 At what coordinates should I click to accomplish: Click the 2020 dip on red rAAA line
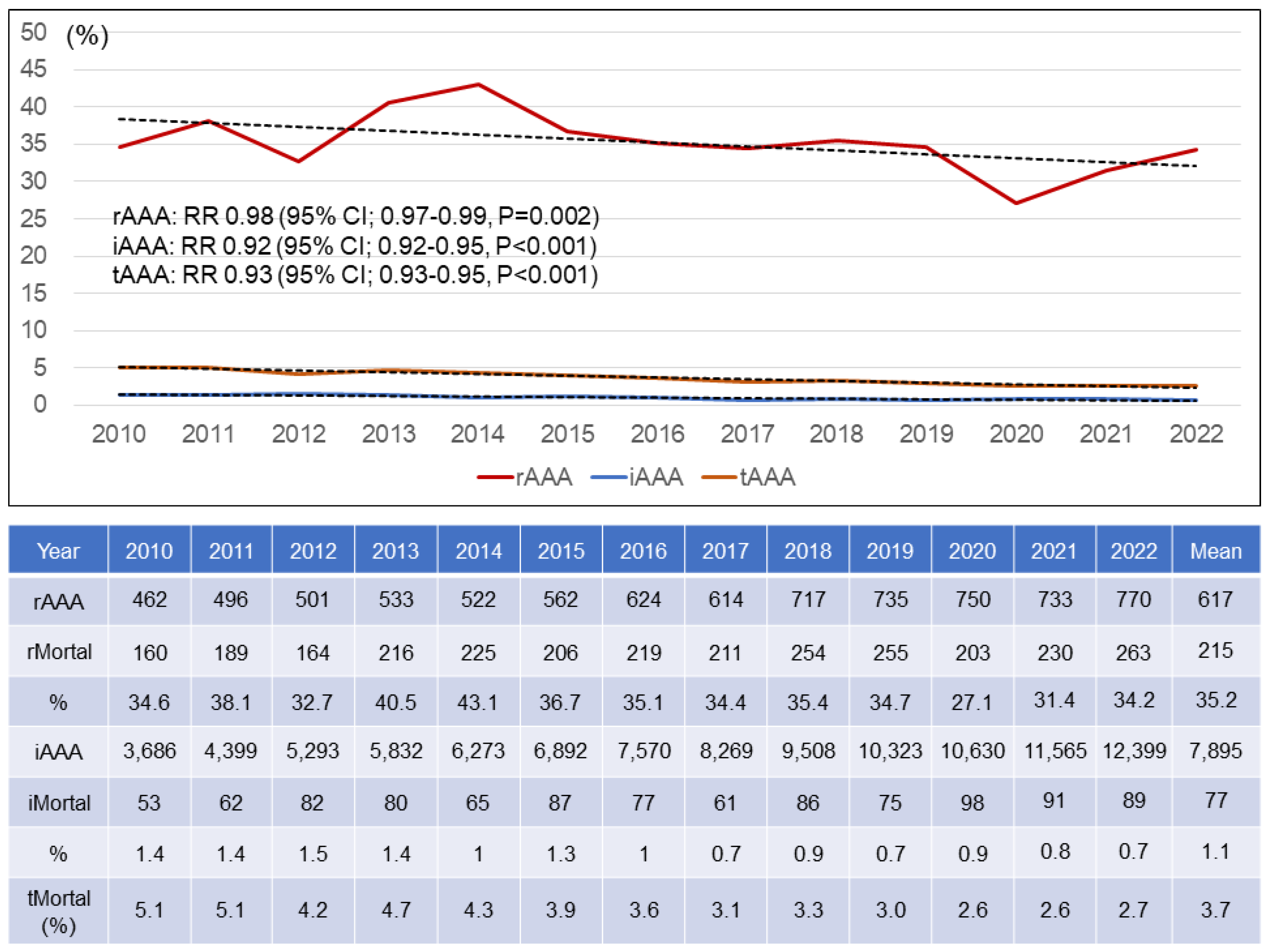1016,203
